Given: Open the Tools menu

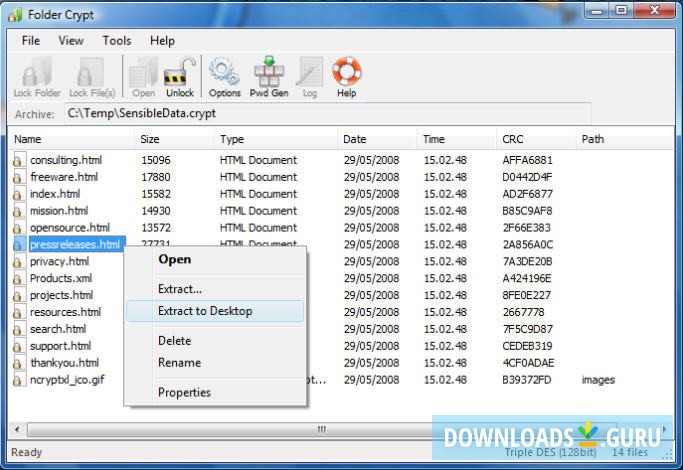Looking at the screenshot, I should 117,41.
